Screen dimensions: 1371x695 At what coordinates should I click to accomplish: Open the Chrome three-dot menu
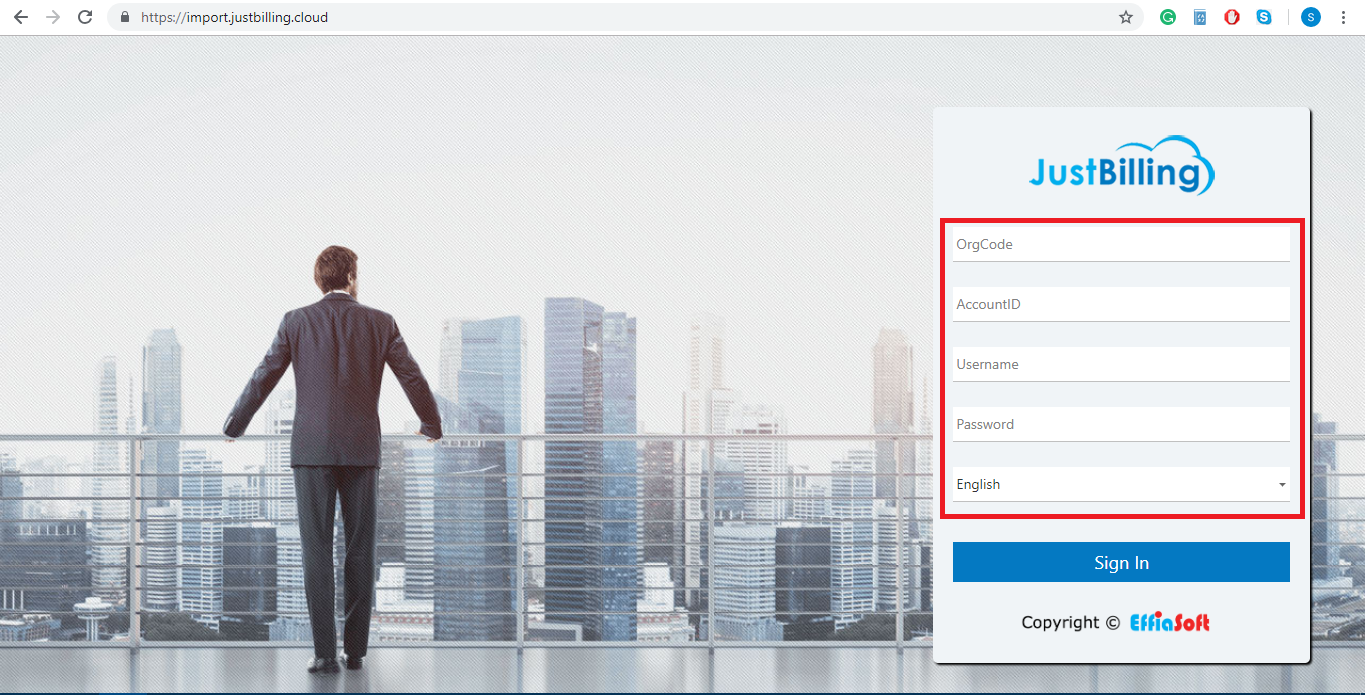pyautogui.click(x=1343, y=17)
